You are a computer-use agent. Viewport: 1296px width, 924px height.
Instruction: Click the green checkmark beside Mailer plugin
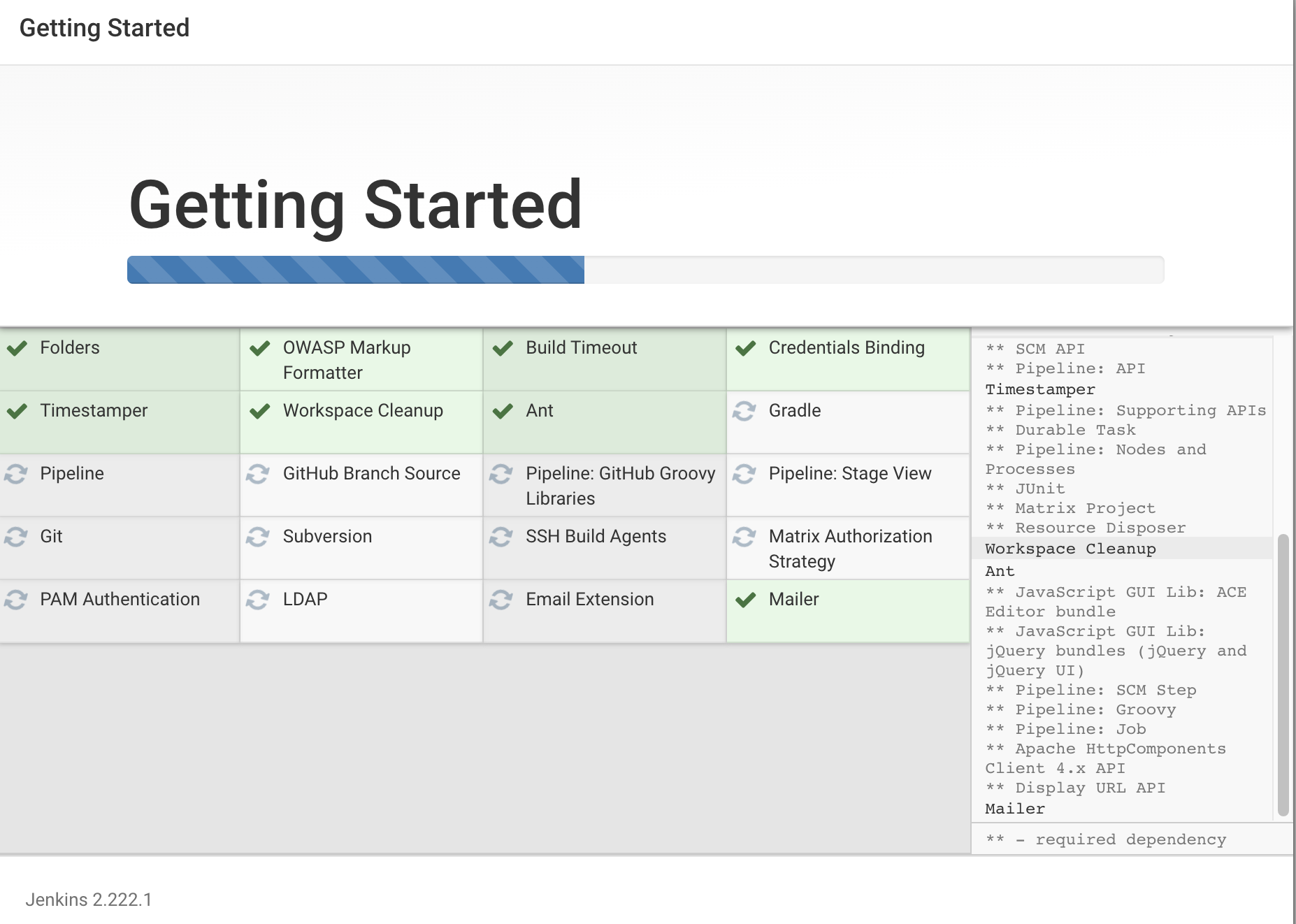[x=746, y=600]
